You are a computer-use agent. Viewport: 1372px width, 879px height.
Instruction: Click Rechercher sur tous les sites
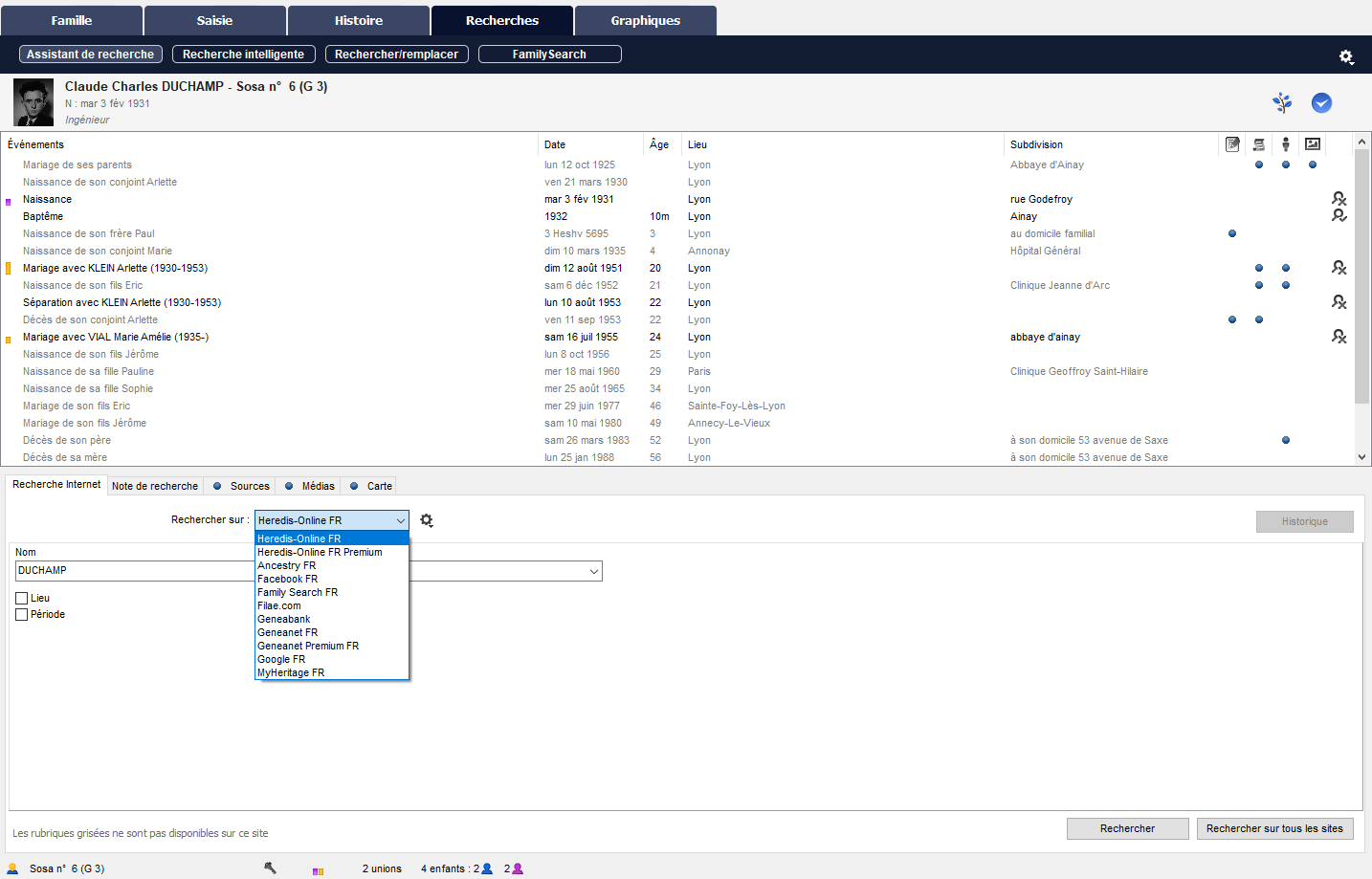coord(1275,828)
